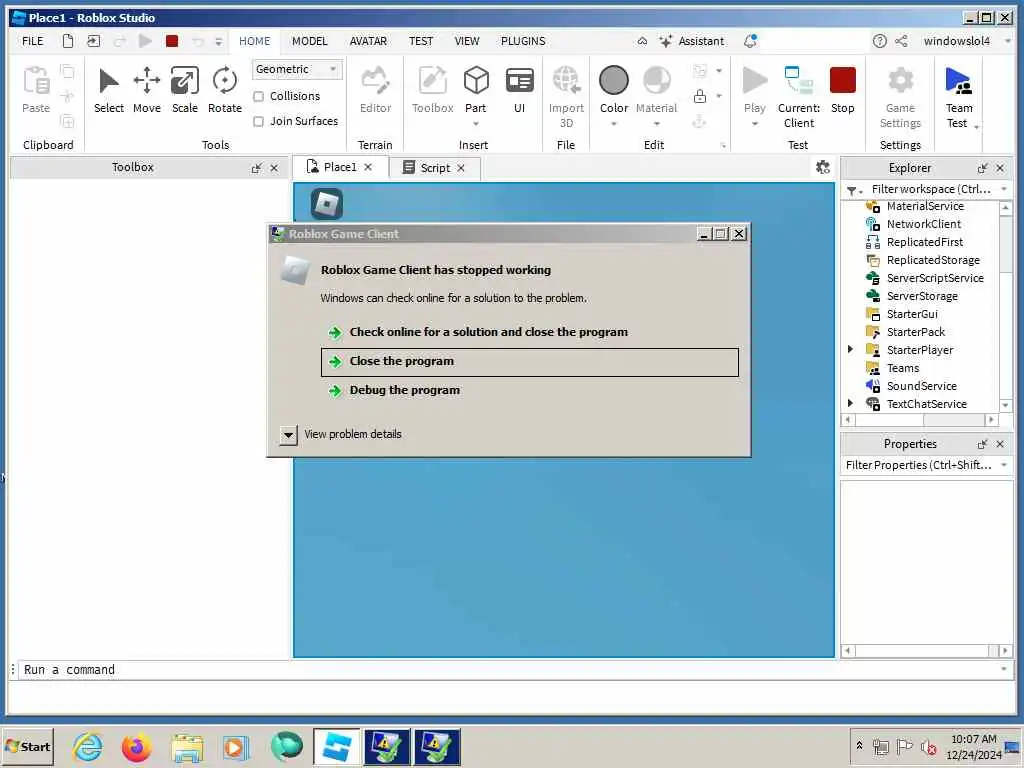Open the Toolbox from the Insert group

click(x=432, y=90)
